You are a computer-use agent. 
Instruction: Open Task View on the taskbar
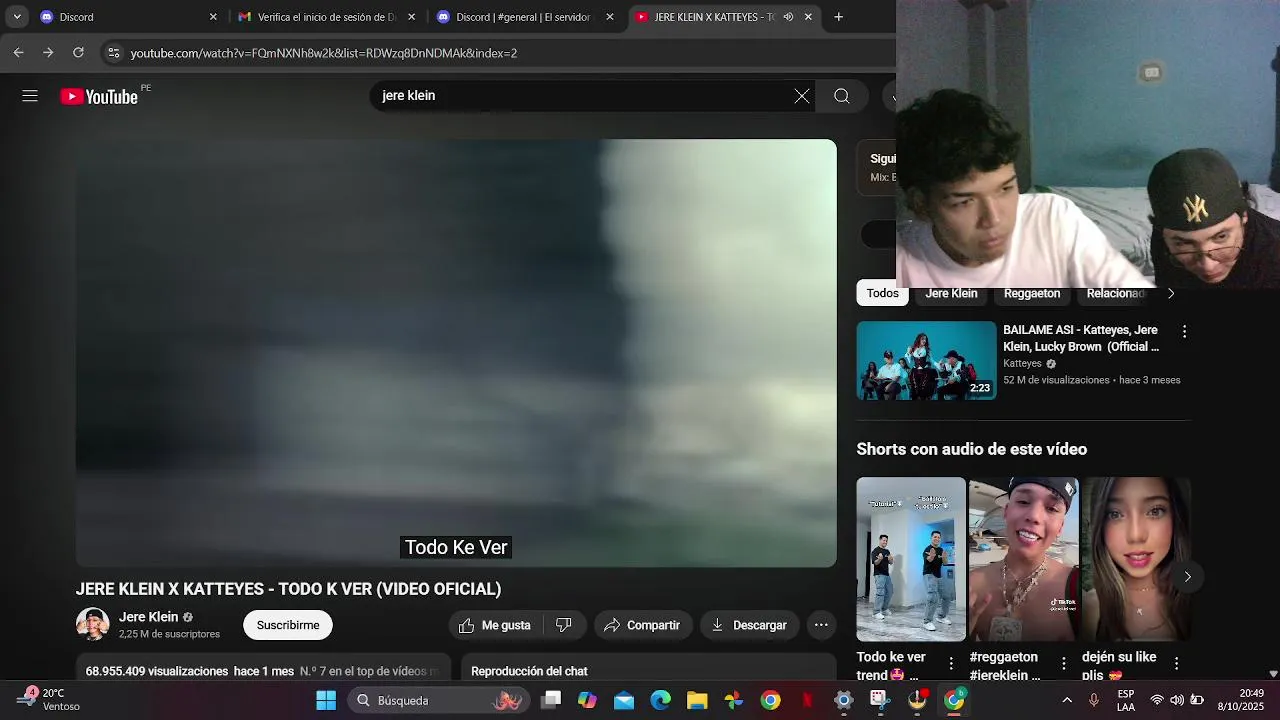pyautogui.click(x=551, y=700)
